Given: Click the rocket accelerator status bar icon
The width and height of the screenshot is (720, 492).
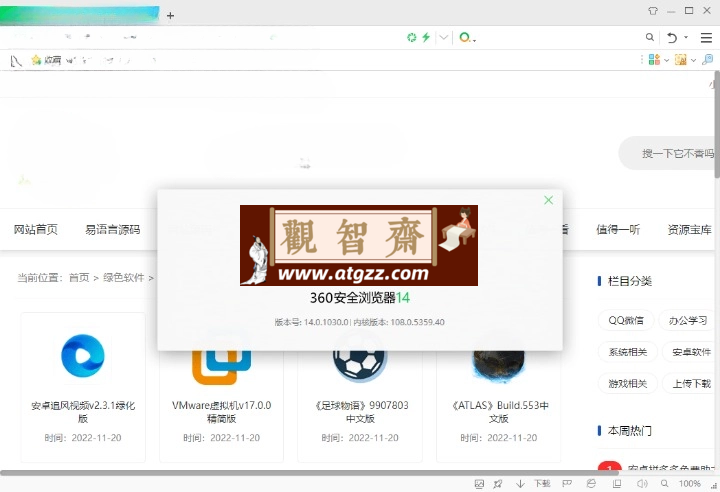Looking at the screenshot, I should point(498,483).
